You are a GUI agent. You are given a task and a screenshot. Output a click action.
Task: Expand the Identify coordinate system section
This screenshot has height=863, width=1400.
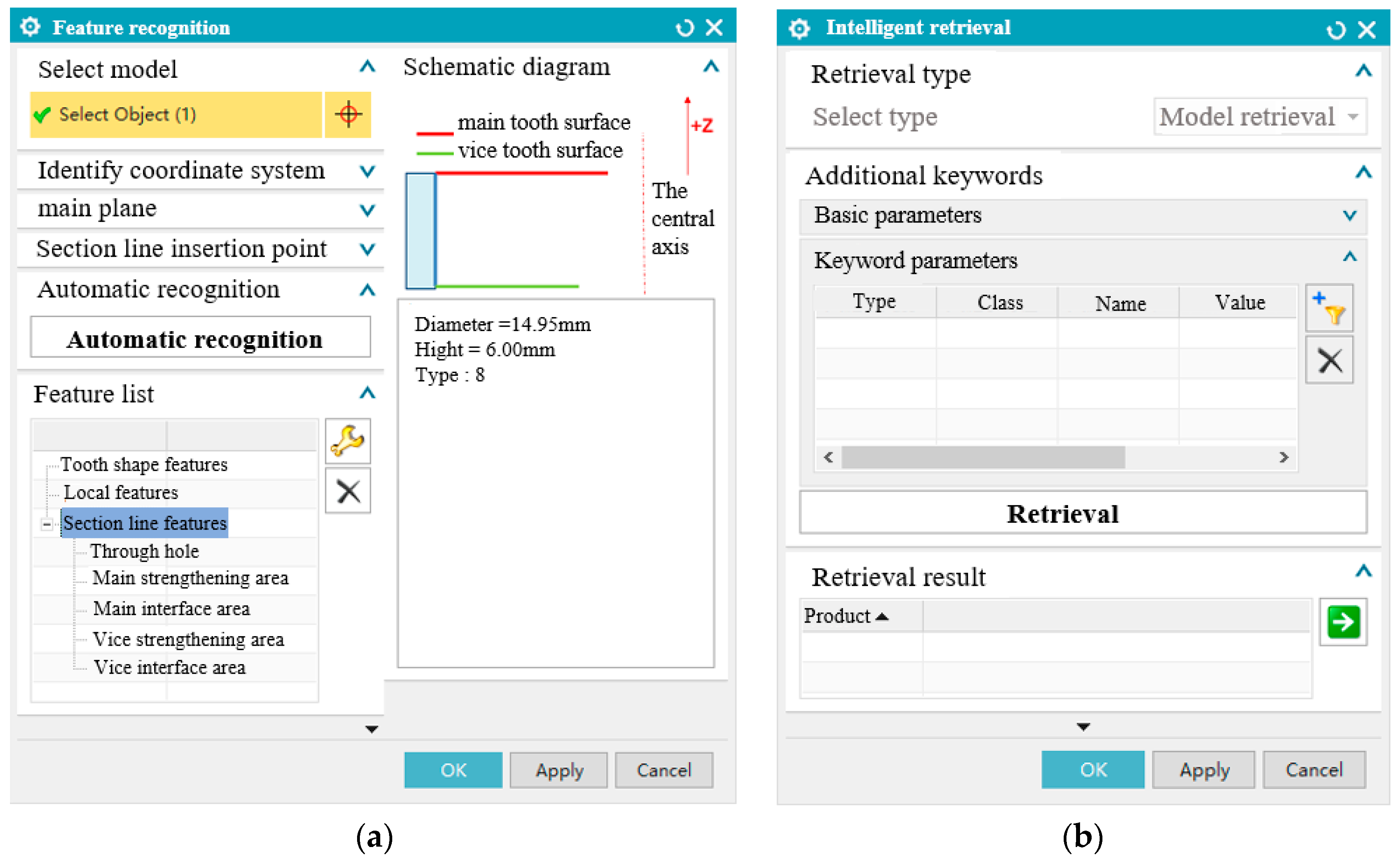tap(367, 171)
